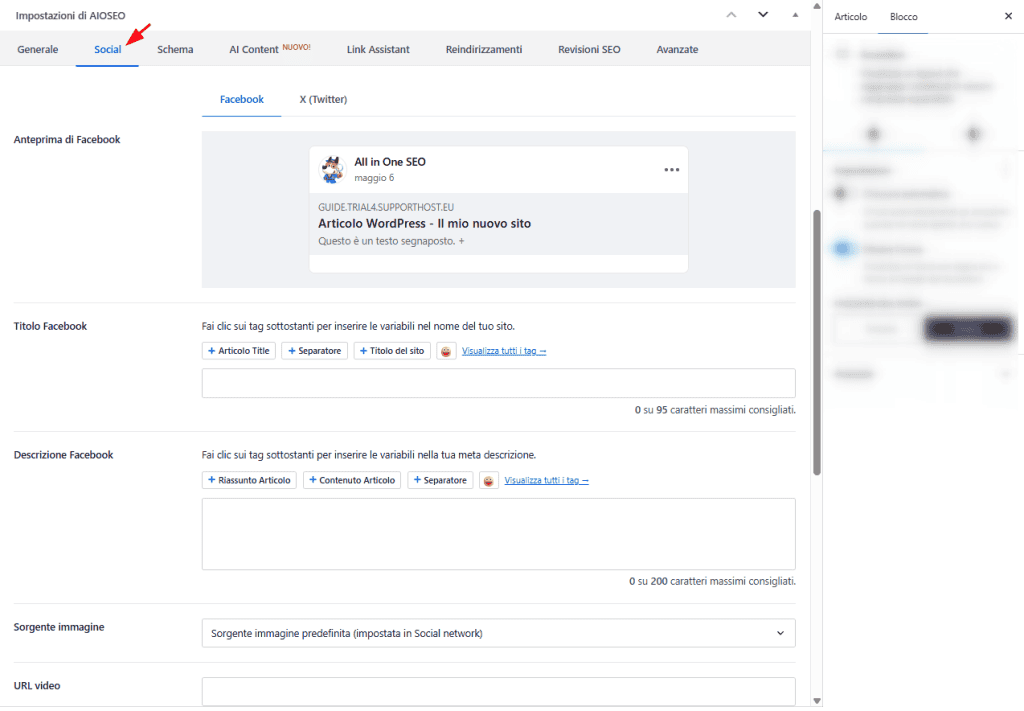Insert the Riassunto Articolo tag
1024x711 pixels.
(249, 480)
